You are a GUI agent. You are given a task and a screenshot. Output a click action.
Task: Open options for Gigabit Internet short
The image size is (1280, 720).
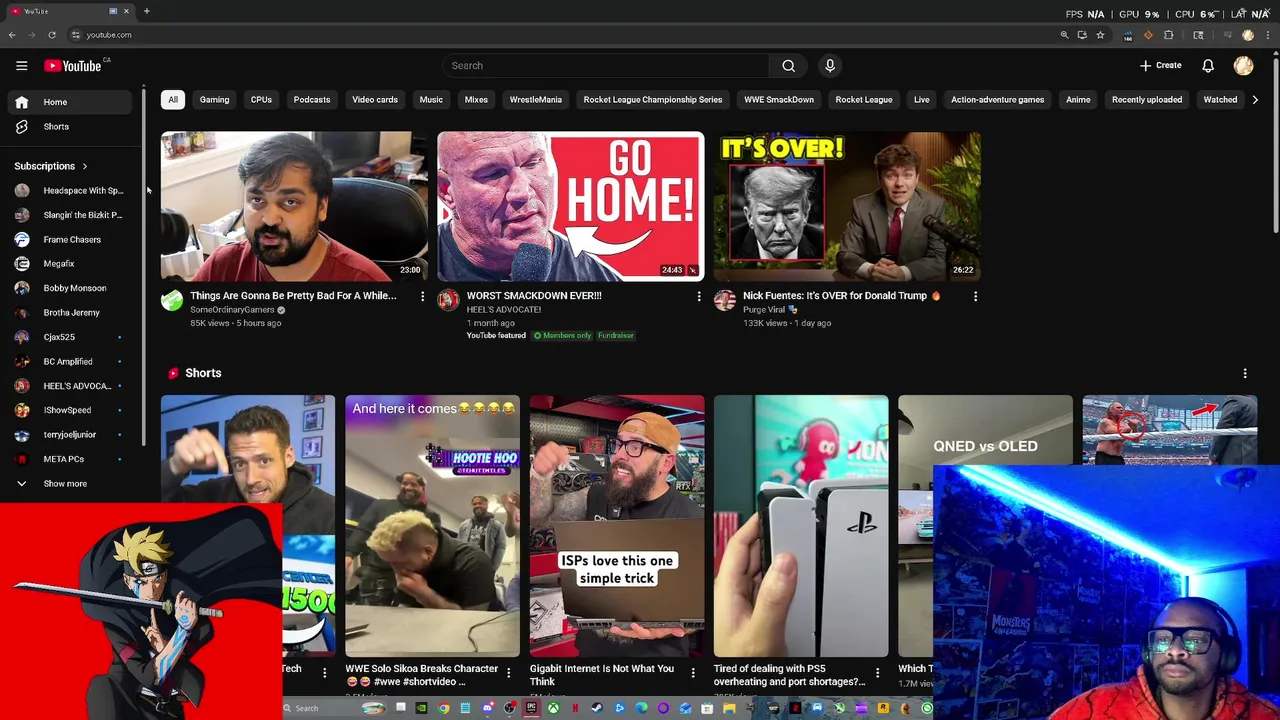[x=693, y=673]
